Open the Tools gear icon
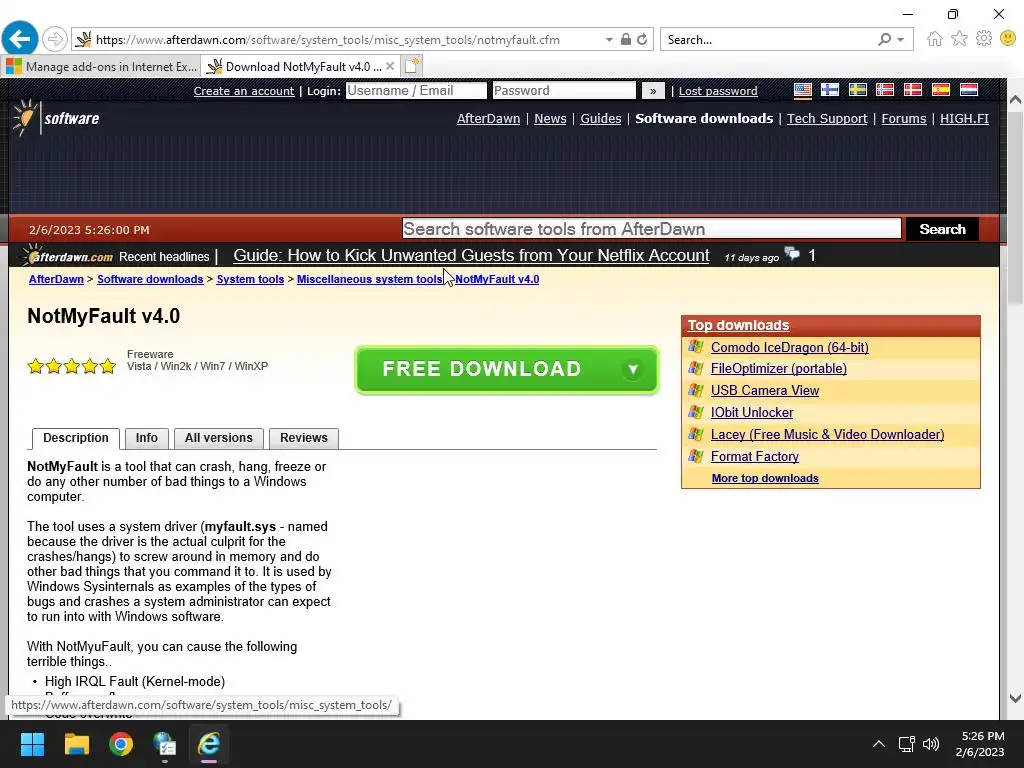Image resolution: width=1024 pixels, height=768 pixels. pos(984,39)
